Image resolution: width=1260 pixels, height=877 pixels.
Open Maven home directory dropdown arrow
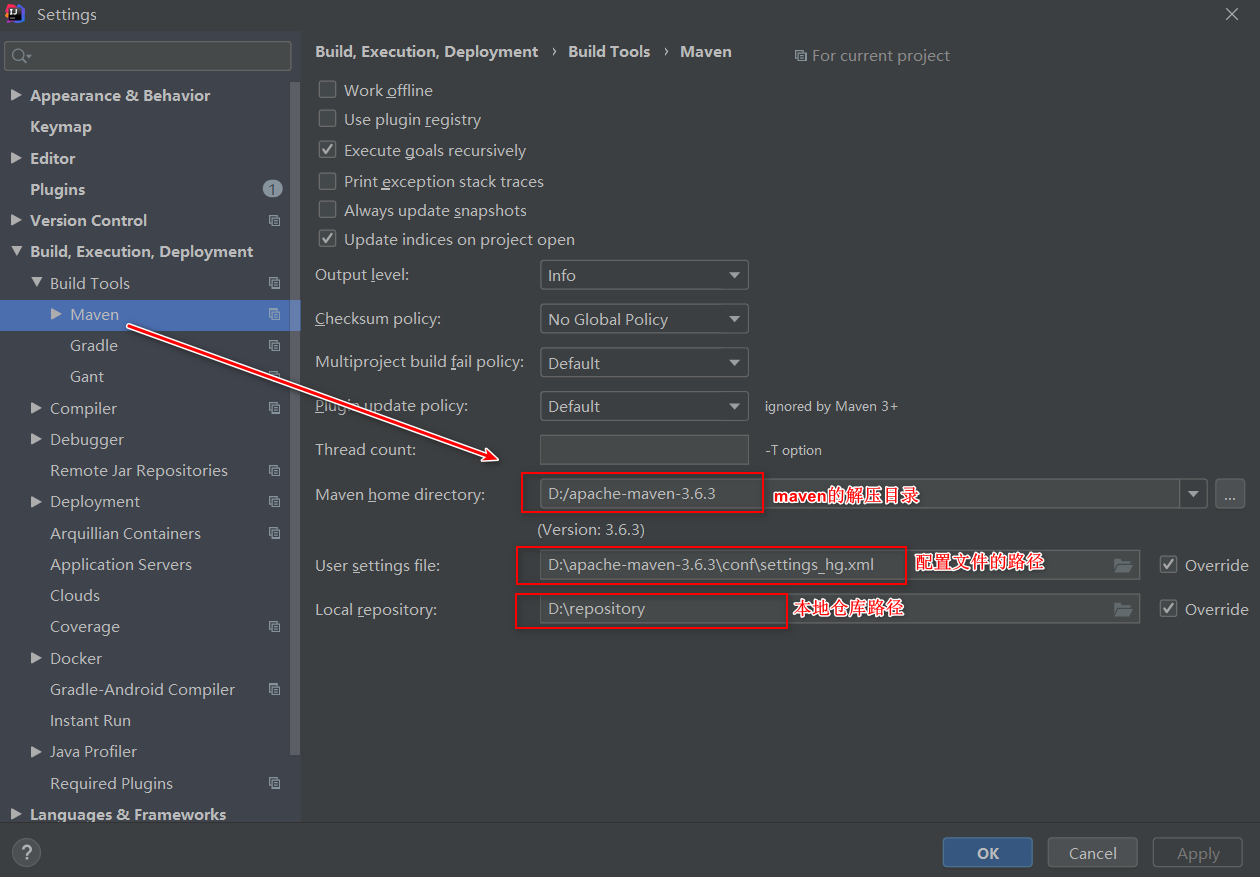(1193, 494)
